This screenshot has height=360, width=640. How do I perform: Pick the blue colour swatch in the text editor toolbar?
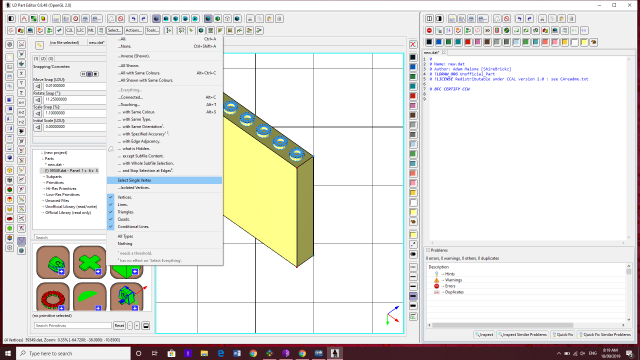[439, 42]
